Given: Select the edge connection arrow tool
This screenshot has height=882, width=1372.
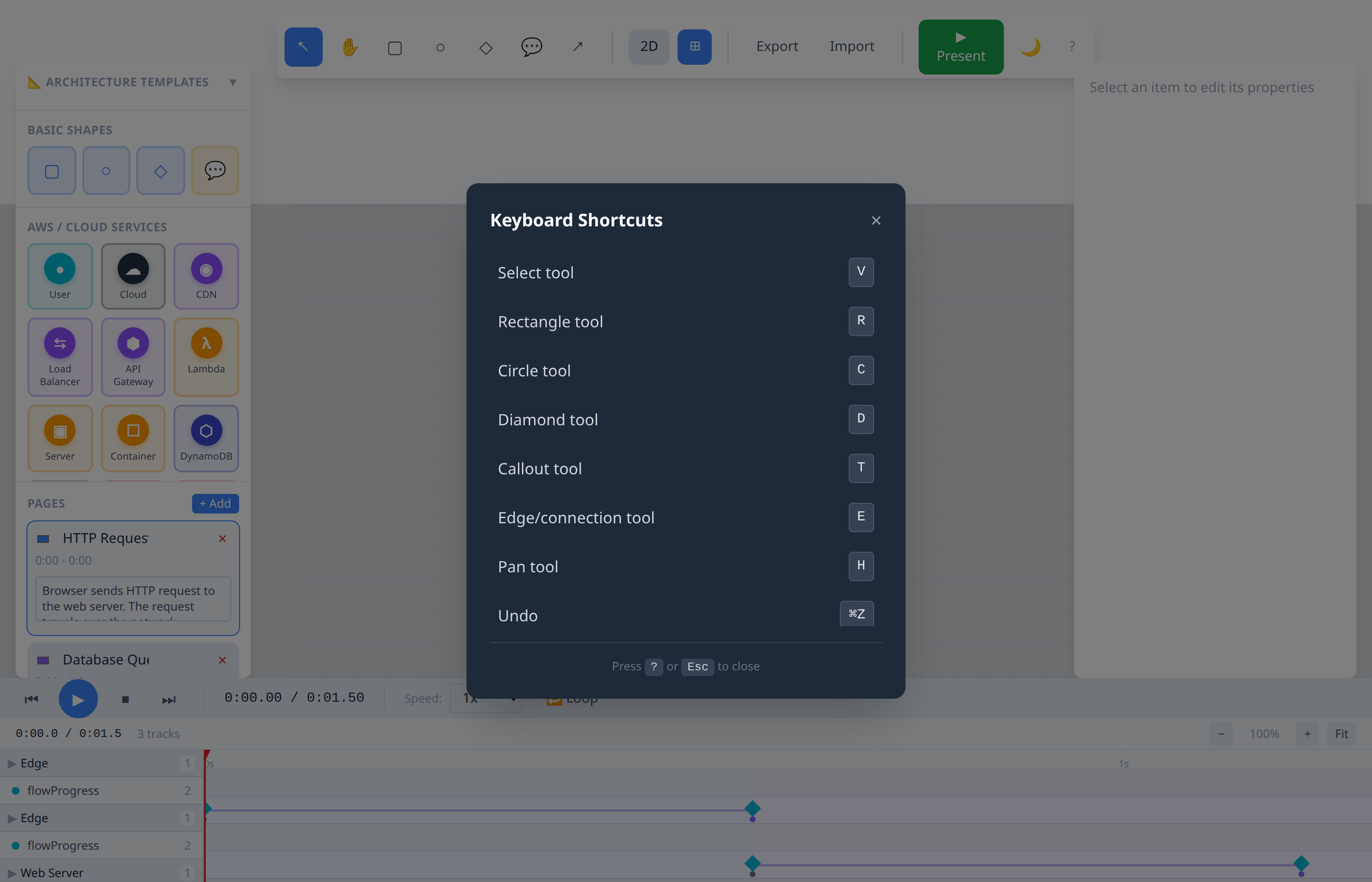Looking at the screenshot, I should [x=577, y=47].
